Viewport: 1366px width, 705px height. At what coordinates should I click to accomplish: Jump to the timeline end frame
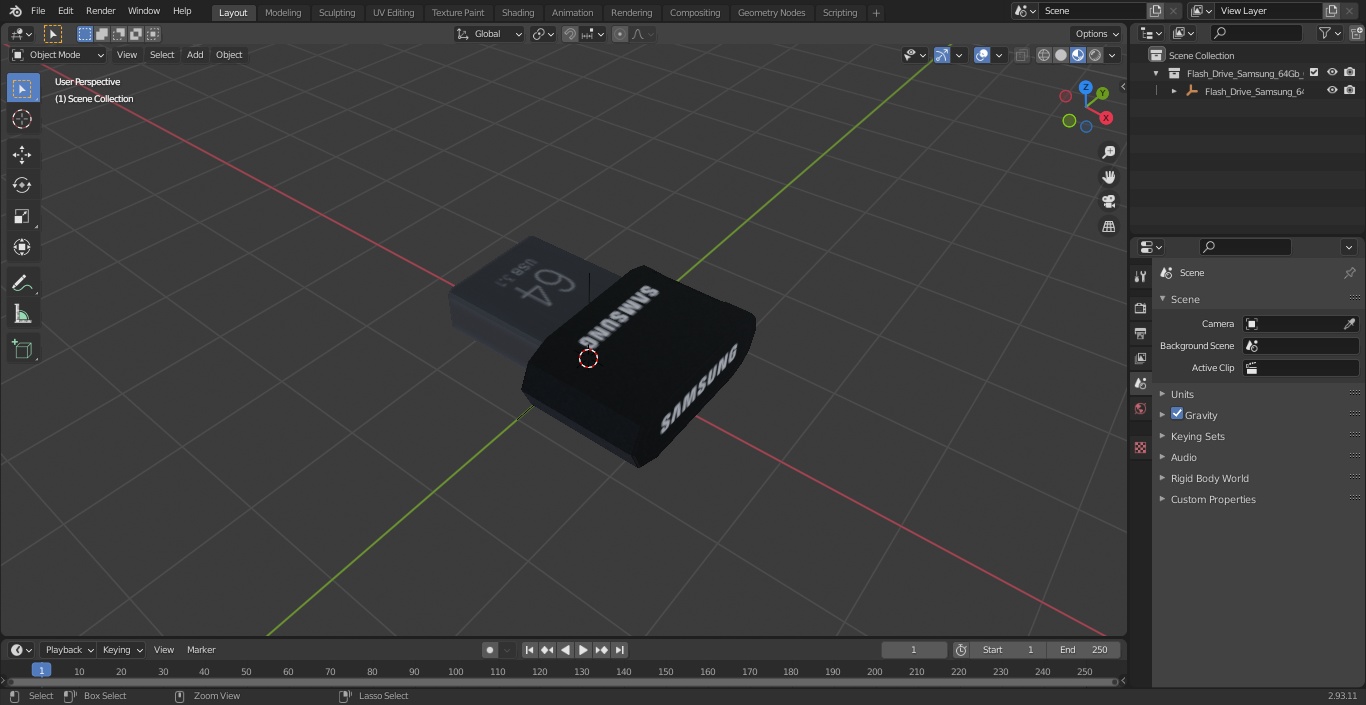point(620,650)
